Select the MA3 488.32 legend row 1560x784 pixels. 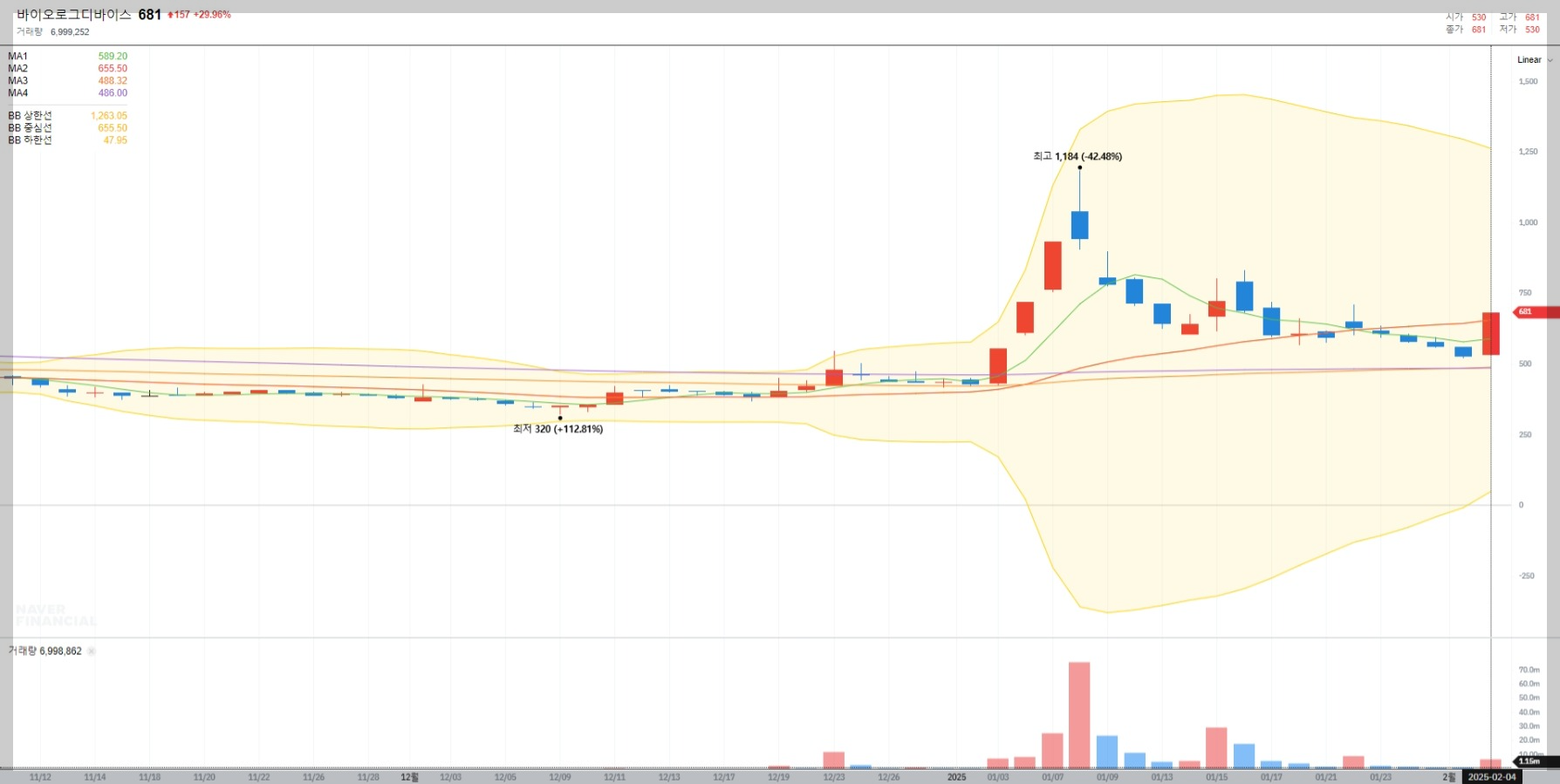[67, 81]
